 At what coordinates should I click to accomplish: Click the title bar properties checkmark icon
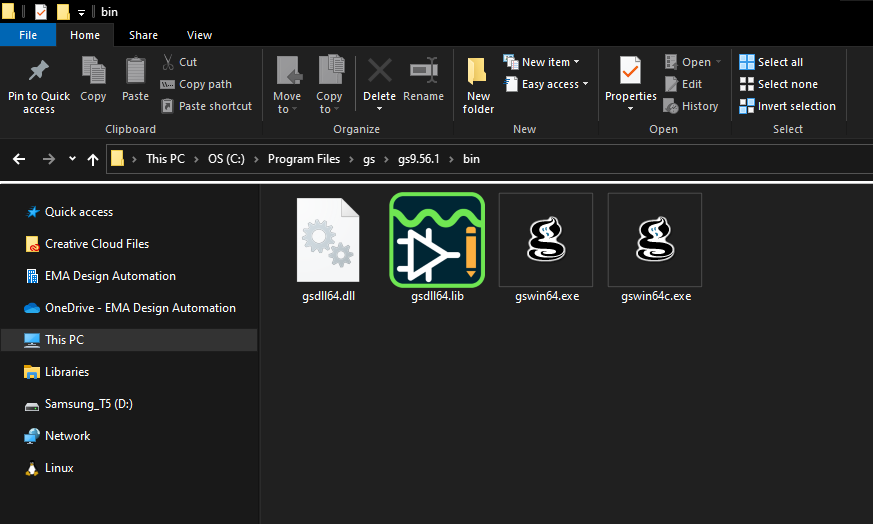pyautogui.click(x=41, y=12)
